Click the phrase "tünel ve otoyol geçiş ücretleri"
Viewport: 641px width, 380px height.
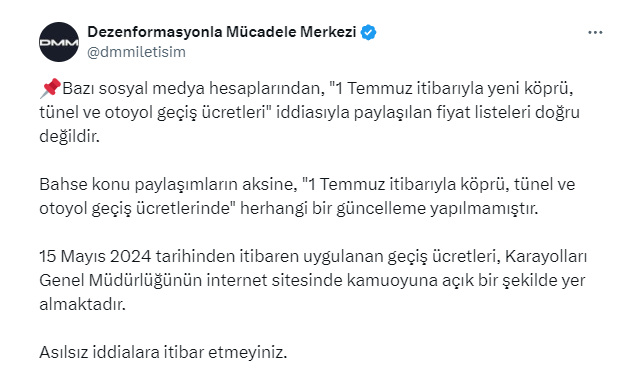click(x=153, y=112)
